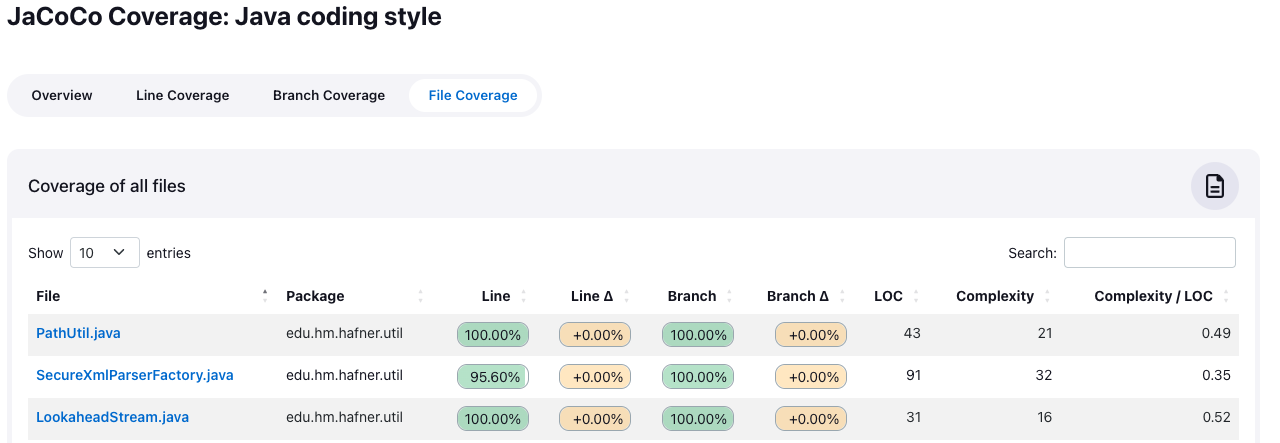This screenshot has height=443, width=1280.
Task: Open SecureXmlParserFactory.java file link
Action: point(135,376)
